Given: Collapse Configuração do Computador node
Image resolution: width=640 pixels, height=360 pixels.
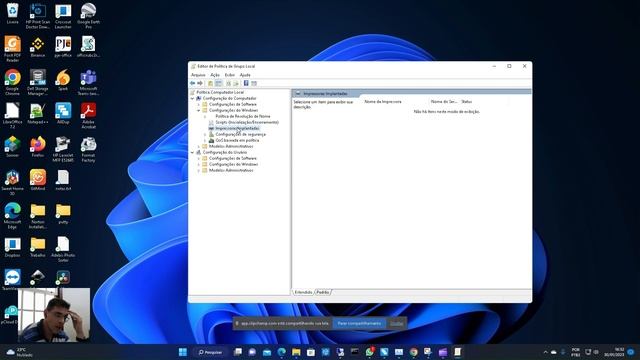Looking at the screenshot, I should point(192,98).
